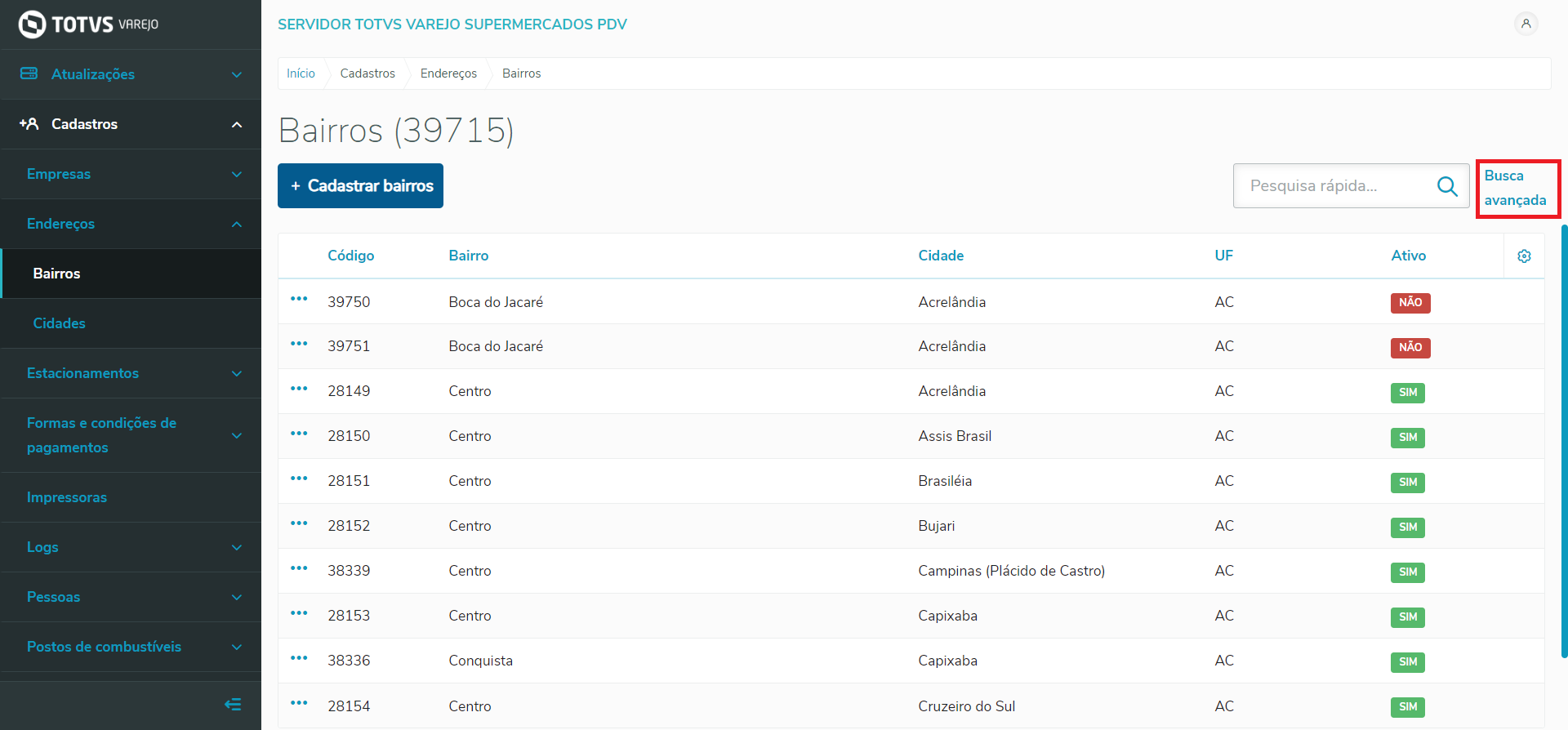The height and width of the screenshot is (730, 1568).
Task: Expand the Logs submenu chevron
Action: 237,548
